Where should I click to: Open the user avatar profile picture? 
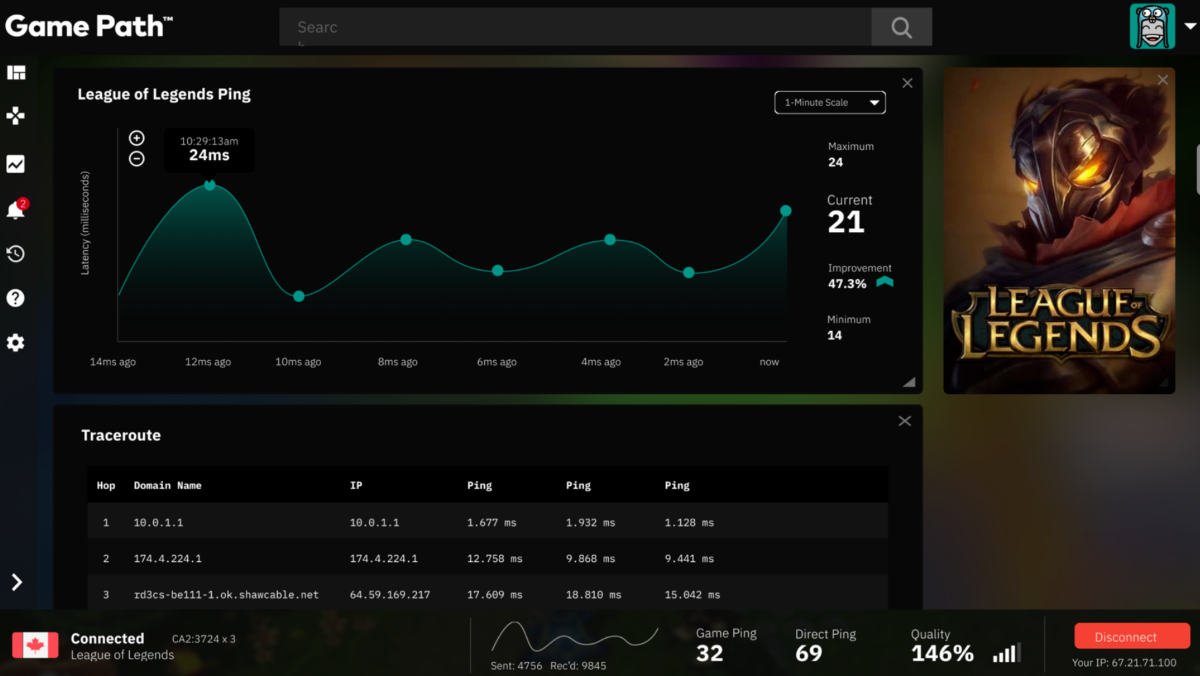[1152, 26]
